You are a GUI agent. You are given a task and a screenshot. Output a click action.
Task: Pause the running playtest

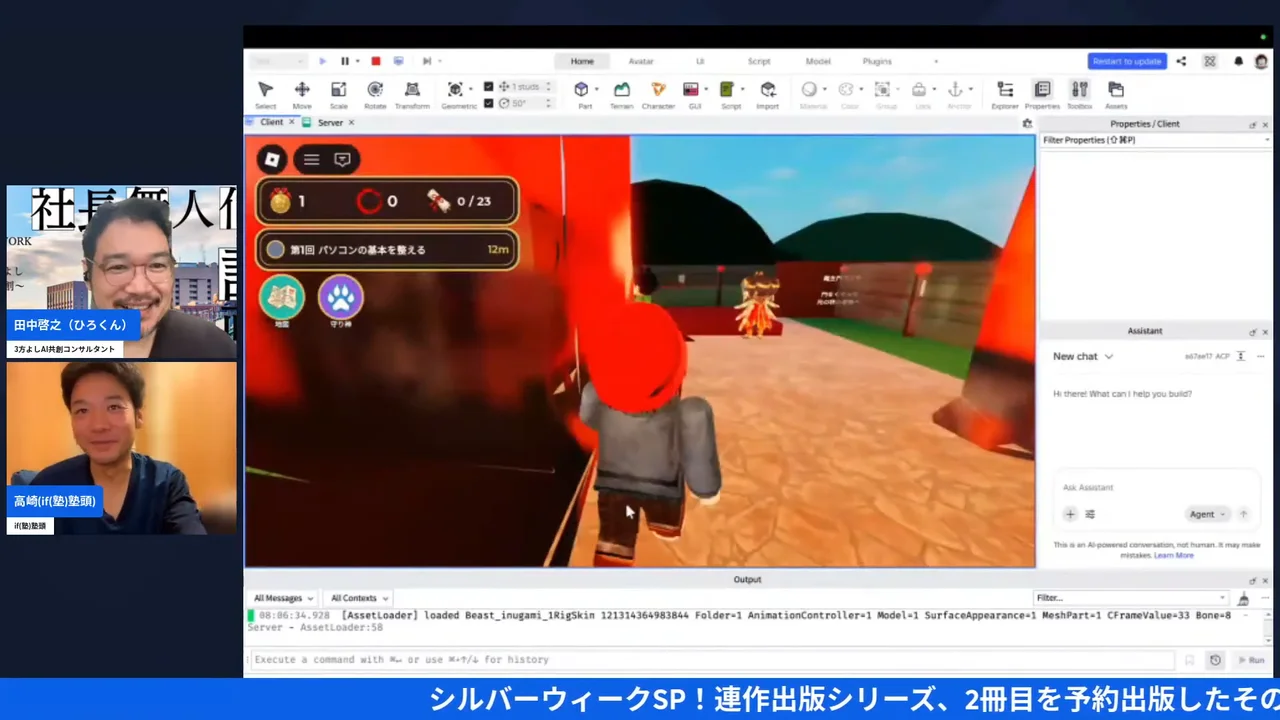point(345,61)
